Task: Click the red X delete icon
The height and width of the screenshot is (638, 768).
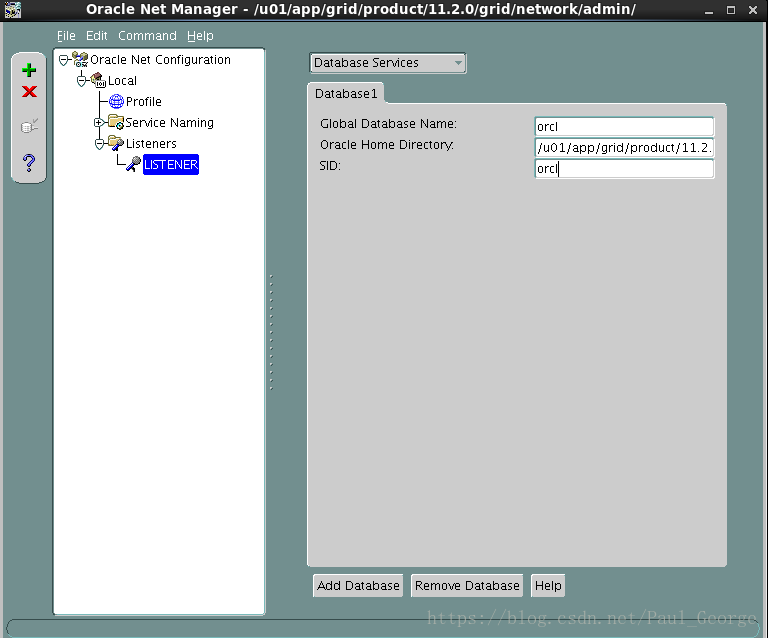Action: click(x=29, y=92)
